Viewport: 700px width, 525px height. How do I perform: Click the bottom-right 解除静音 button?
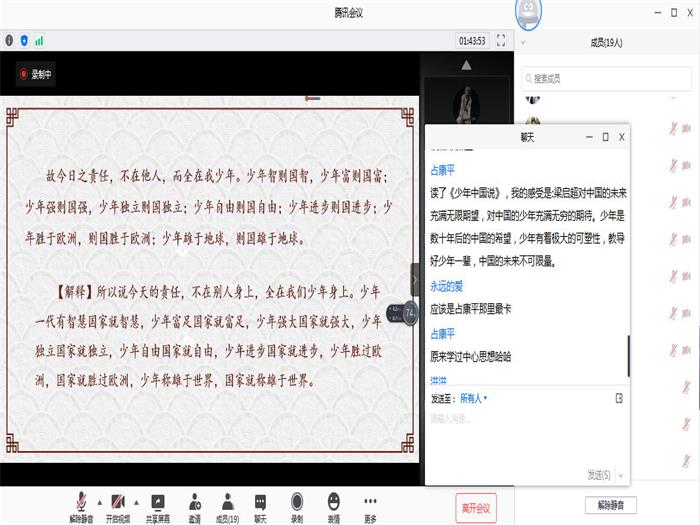point(611,505)
